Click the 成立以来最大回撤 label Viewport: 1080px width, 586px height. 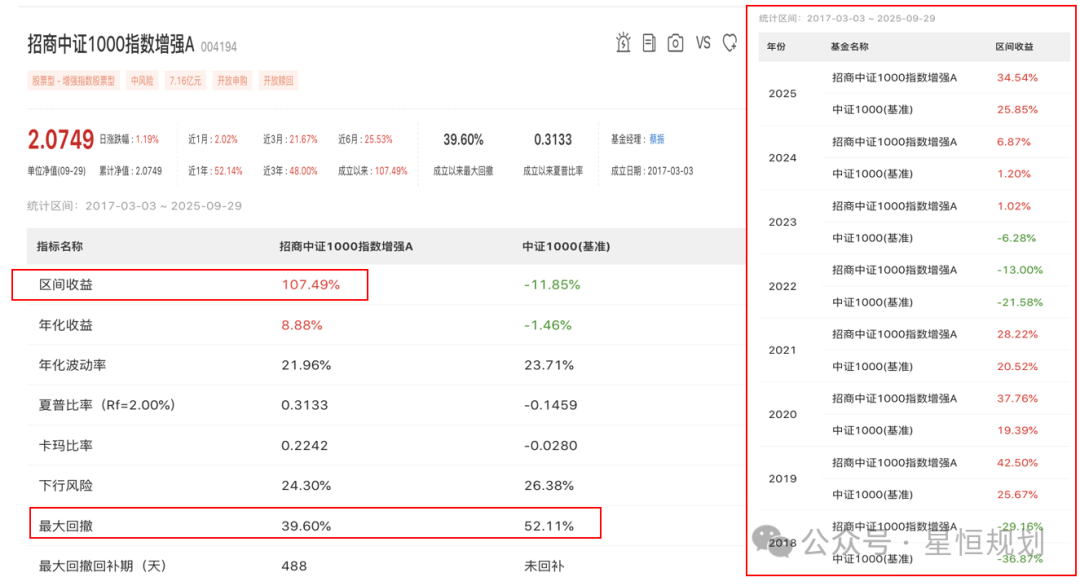pyautogui.click(x=463, y=171)
